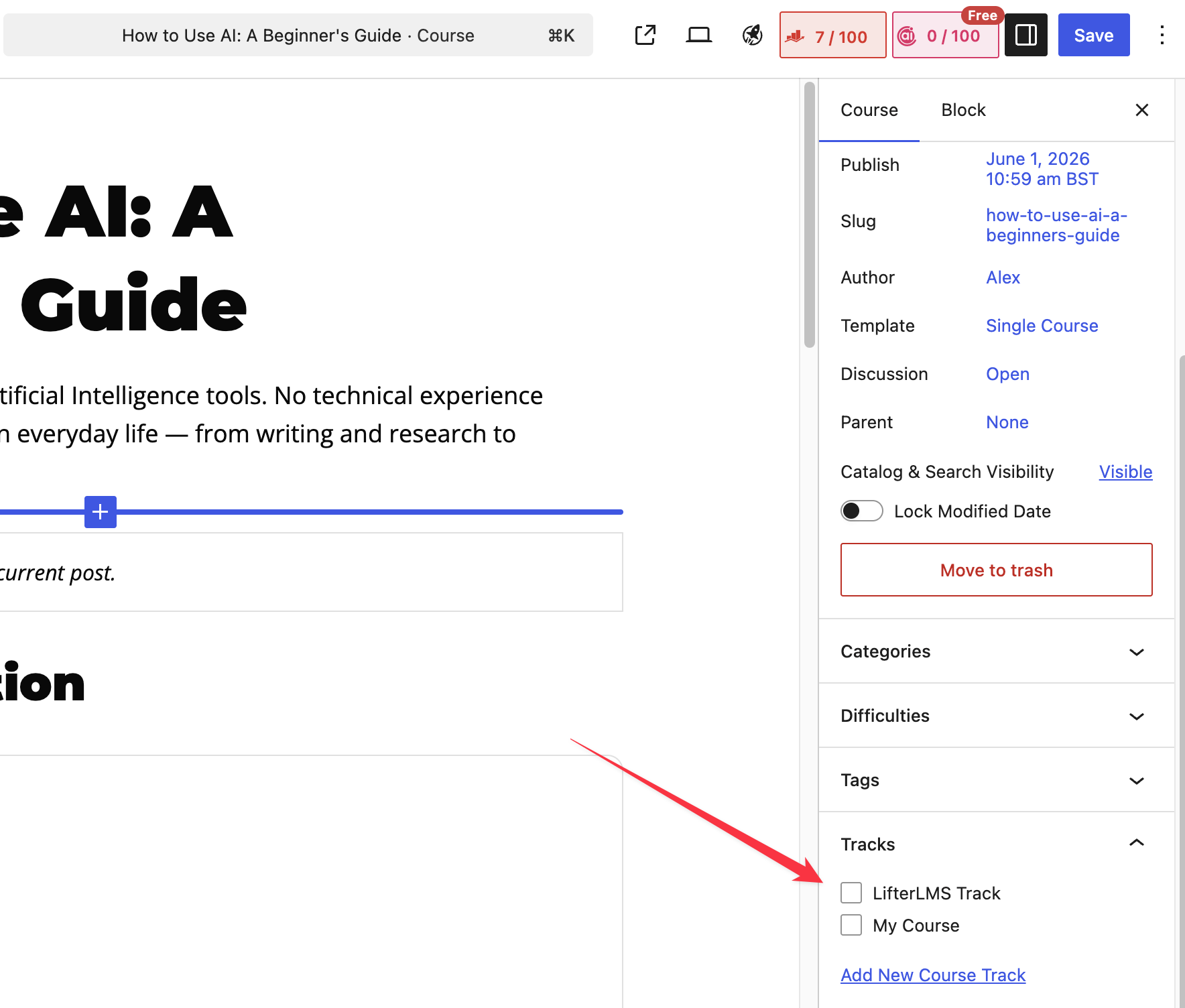The image size is (1185, 1008).
Task: Click the paragraph about Intelligence tools
Action: (x=271, y=415)
